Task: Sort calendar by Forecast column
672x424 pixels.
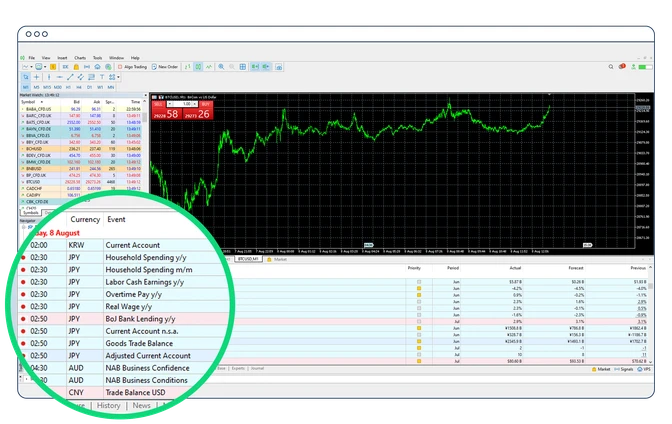Action: [576, 268]
